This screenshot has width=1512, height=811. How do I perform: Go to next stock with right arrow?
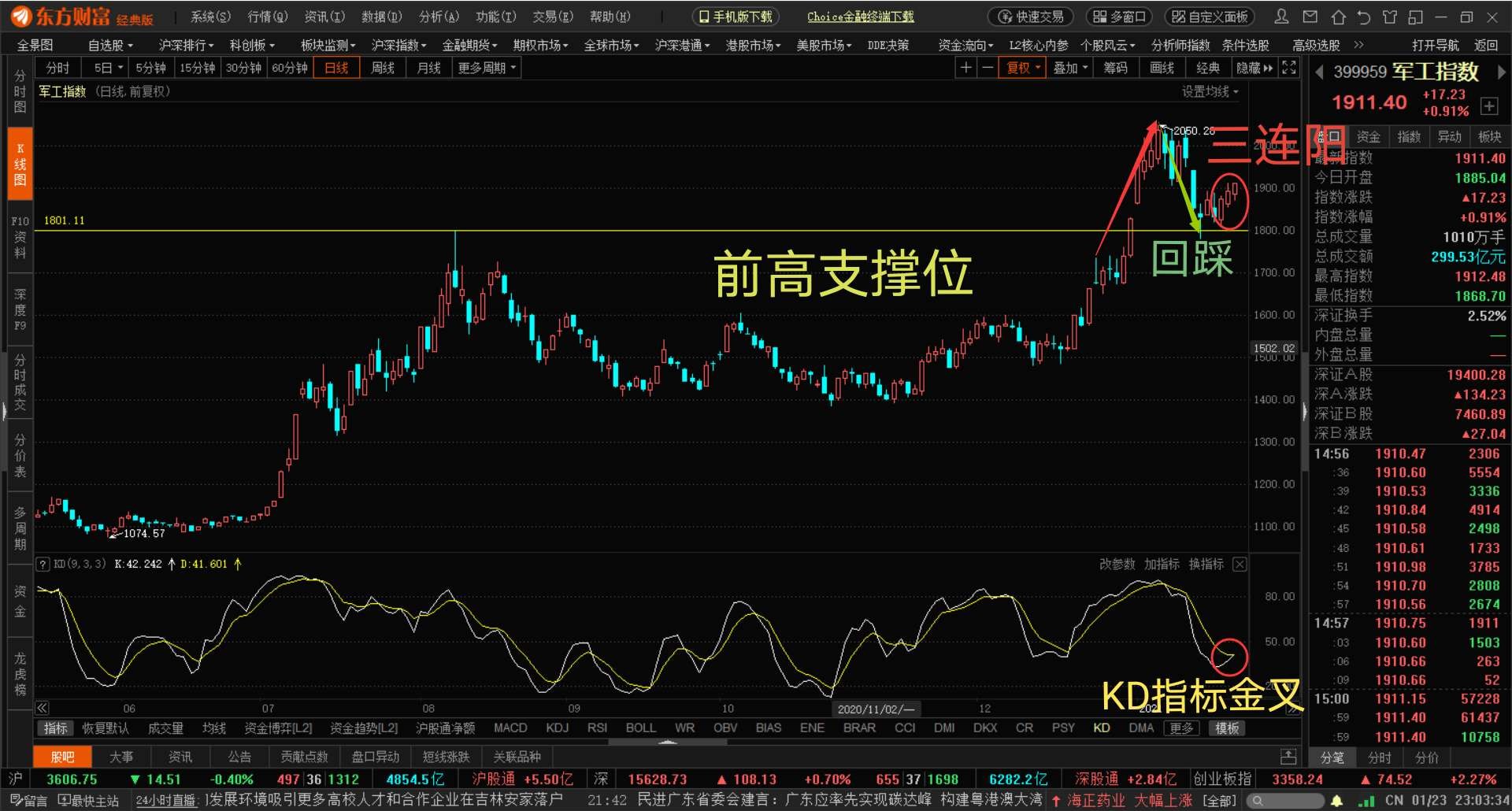1501,72
